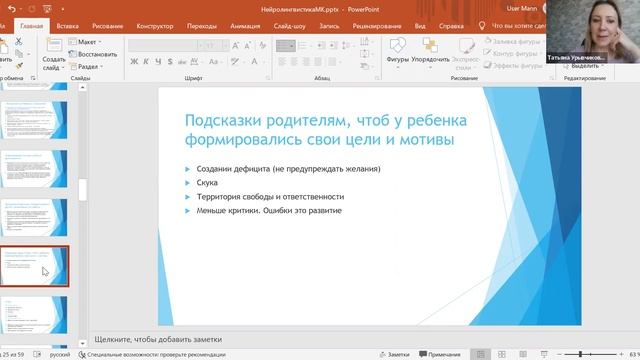Image resolution: width=640 pixels, height=360 pixels.
Task: Toggle bold Ж formatting
Action: 134,62
